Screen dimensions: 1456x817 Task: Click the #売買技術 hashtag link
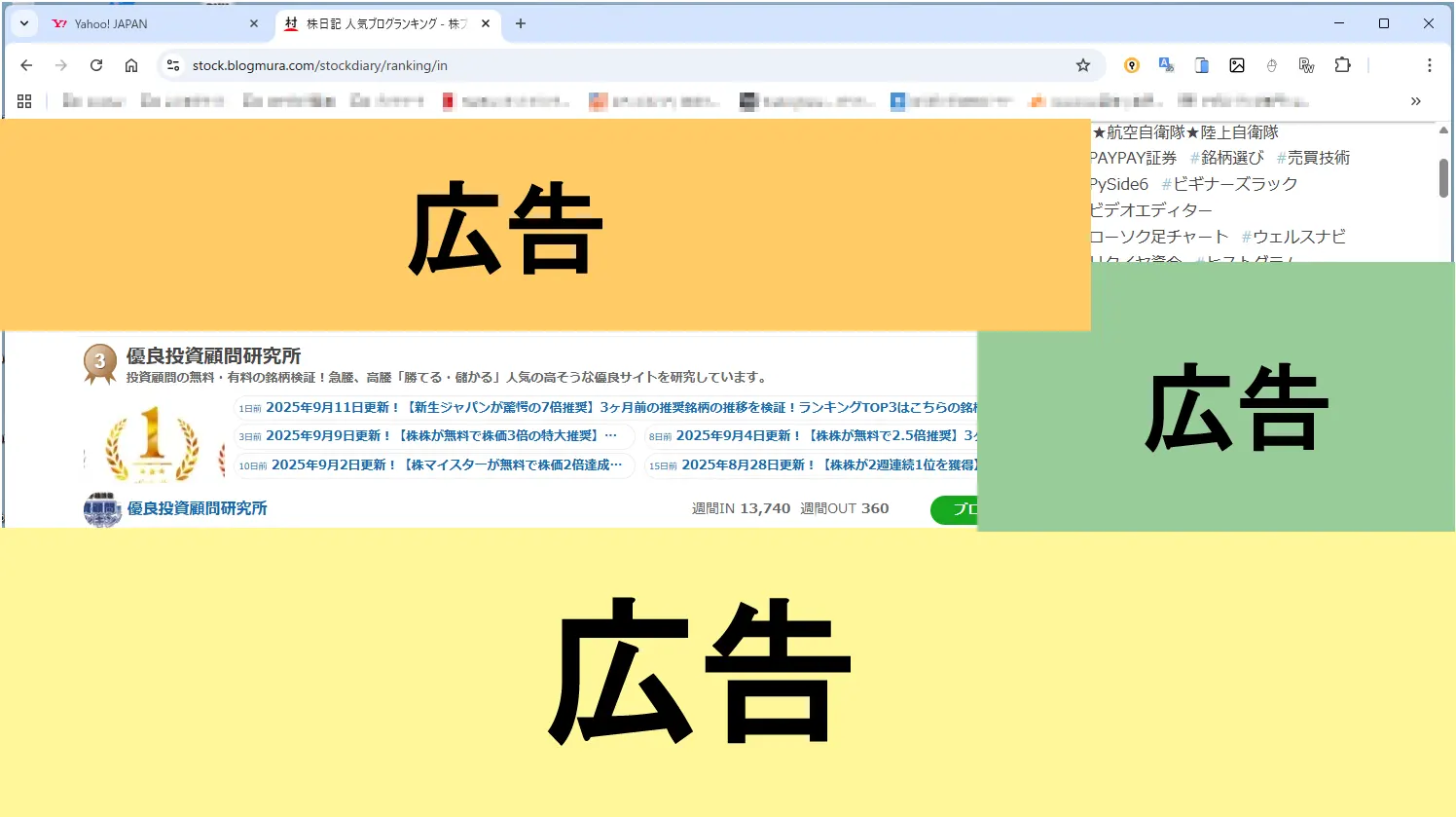[x=1313, y=158]
